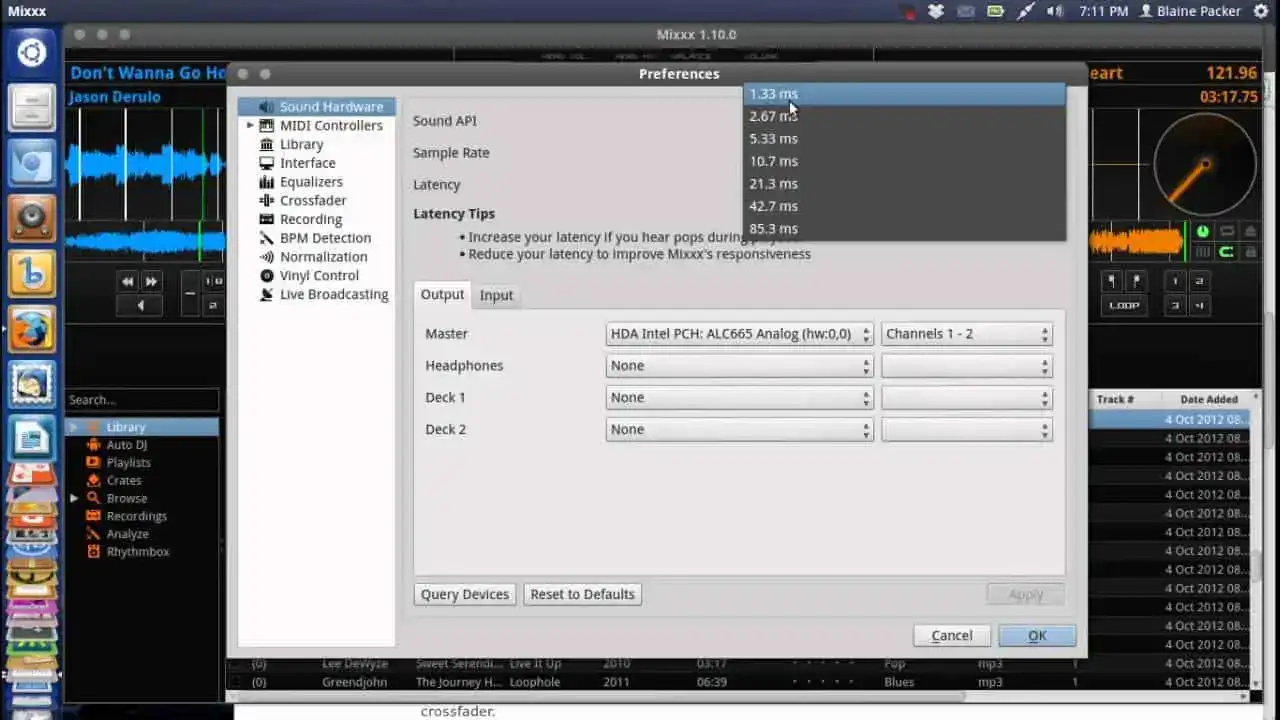
Task: Toggle the green quantize button on right deck
Action: point(1202,231)
